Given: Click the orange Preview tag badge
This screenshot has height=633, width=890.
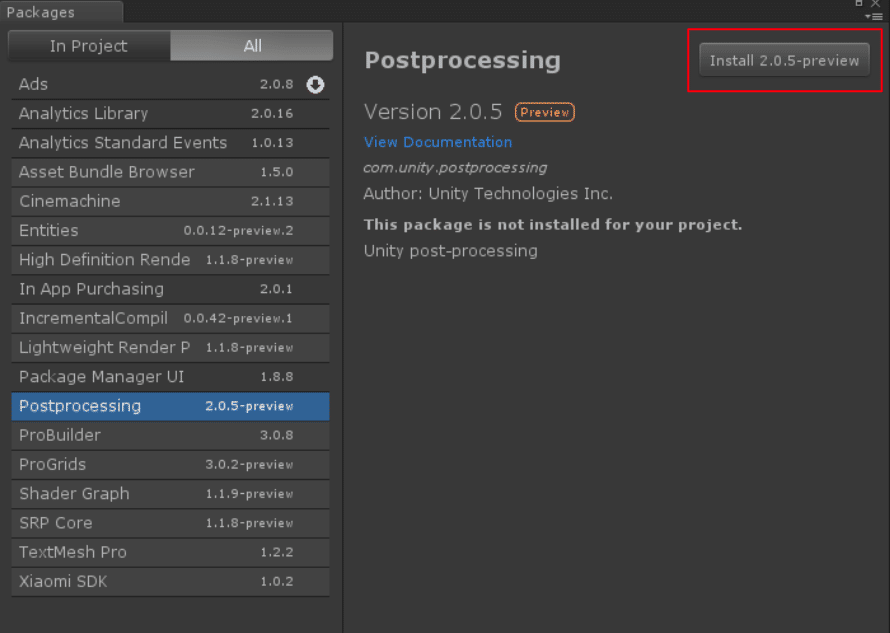Looking at the screenshot, I should pyautogui.click(x=544, y=112).
